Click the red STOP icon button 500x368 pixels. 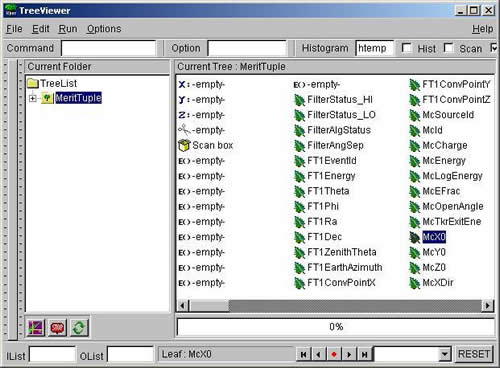[57, 328]
